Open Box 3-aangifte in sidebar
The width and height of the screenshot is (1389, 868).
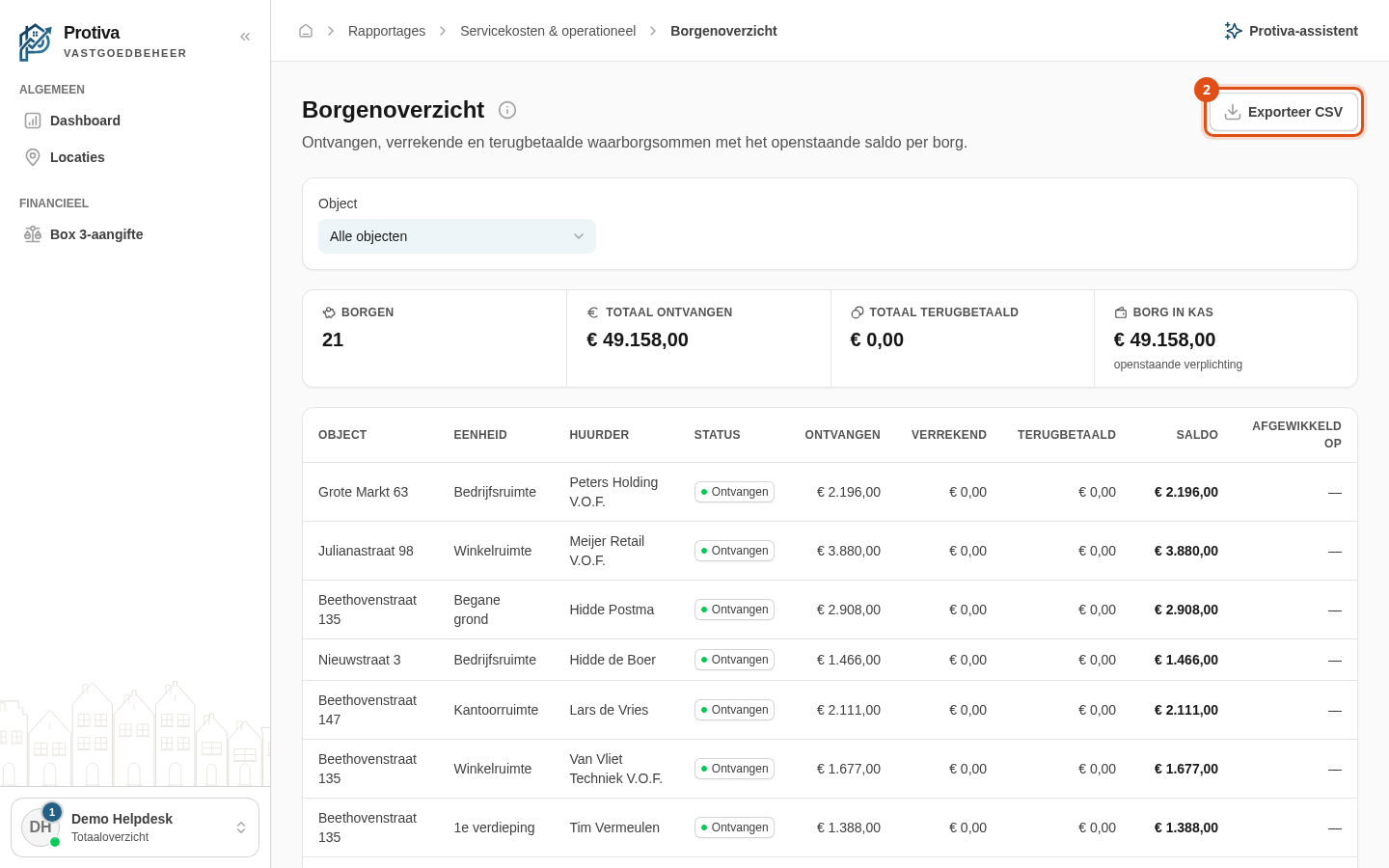[x=135, y=234]
